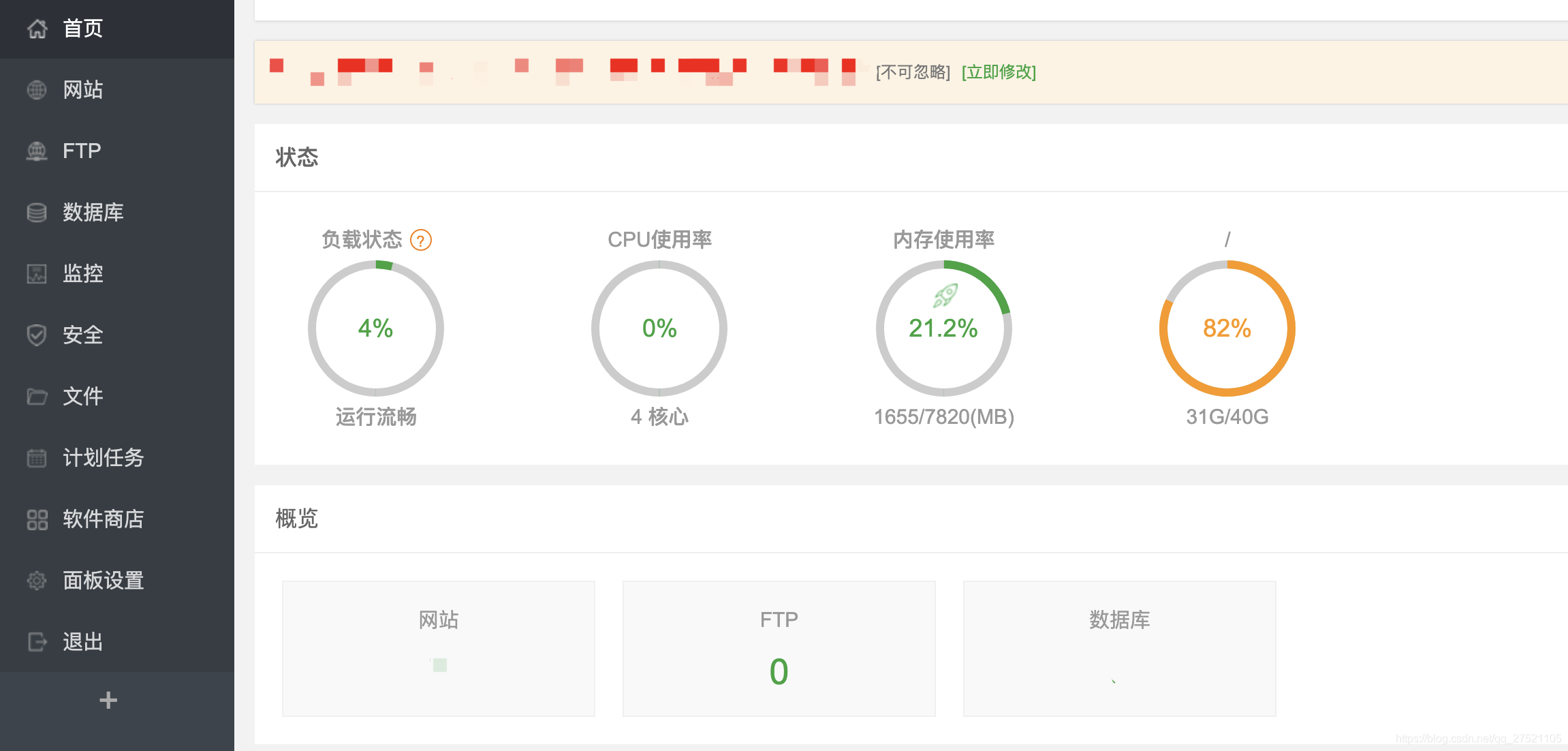Click the rocket memory release icon
Screen dimensions: 1568x751
(945, 295)
